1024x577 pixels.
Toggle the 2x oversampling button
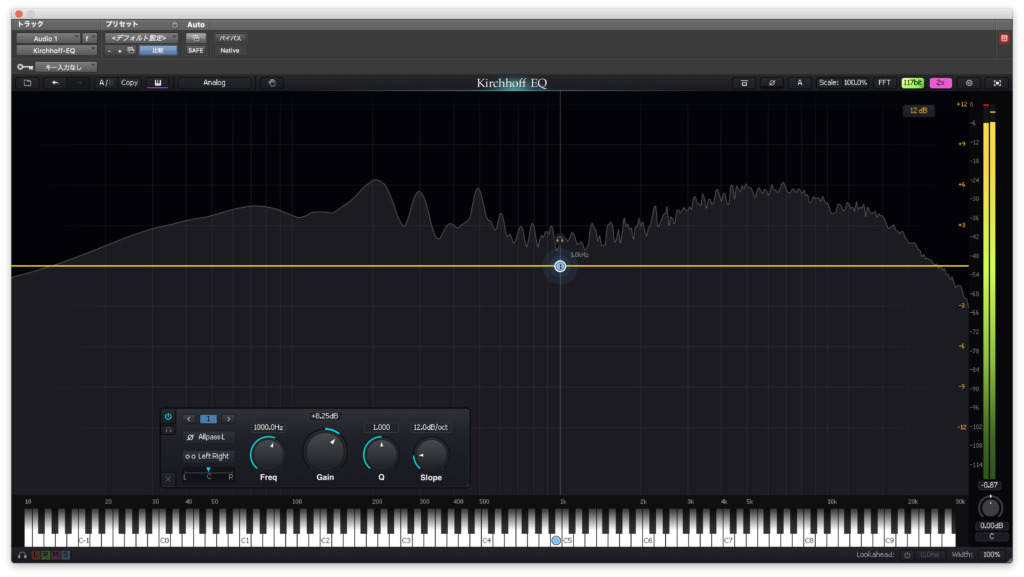coord(940,83)
